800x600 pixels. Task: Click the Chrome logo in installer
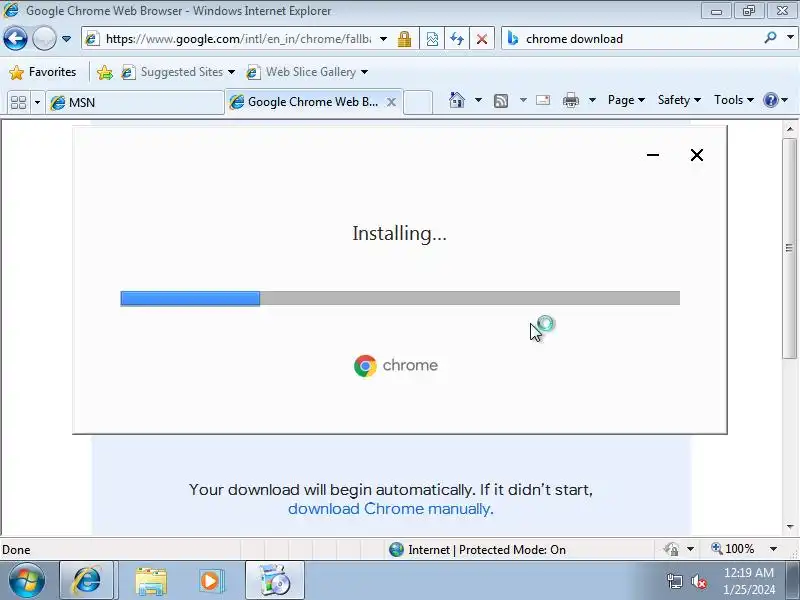[x=365, y=366]
